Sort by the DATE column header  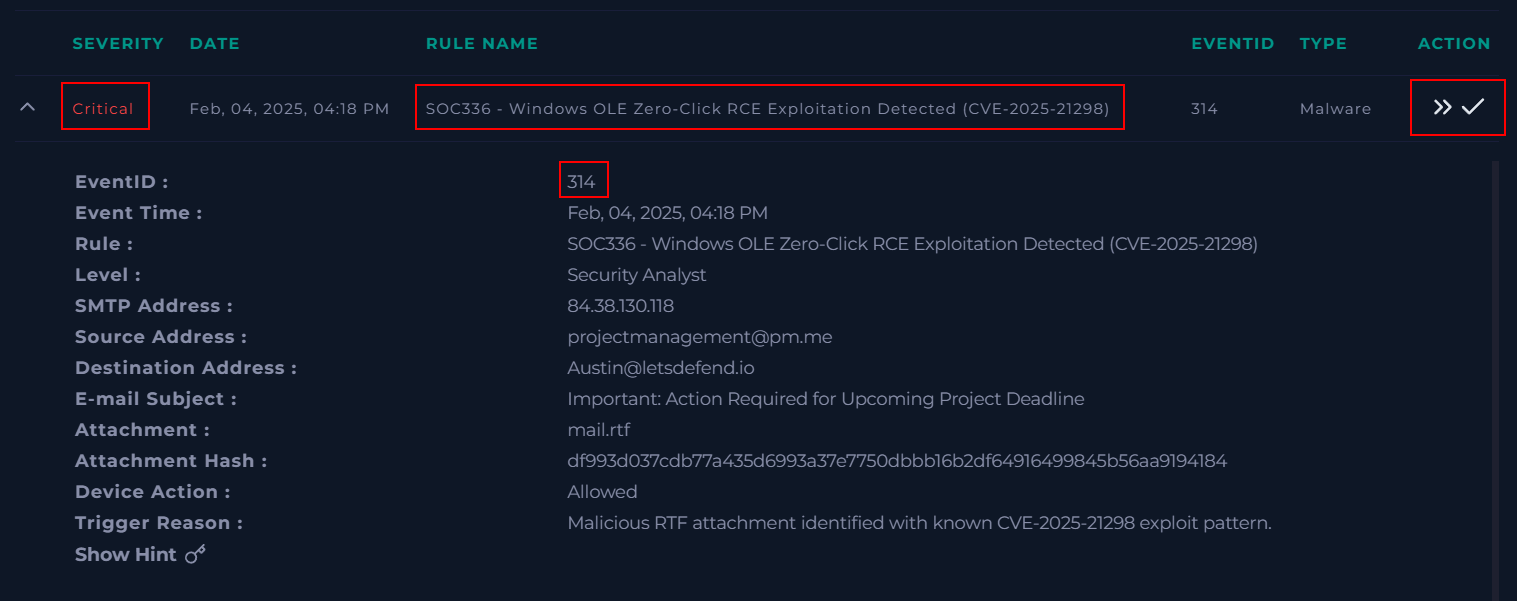click(214, 44)
